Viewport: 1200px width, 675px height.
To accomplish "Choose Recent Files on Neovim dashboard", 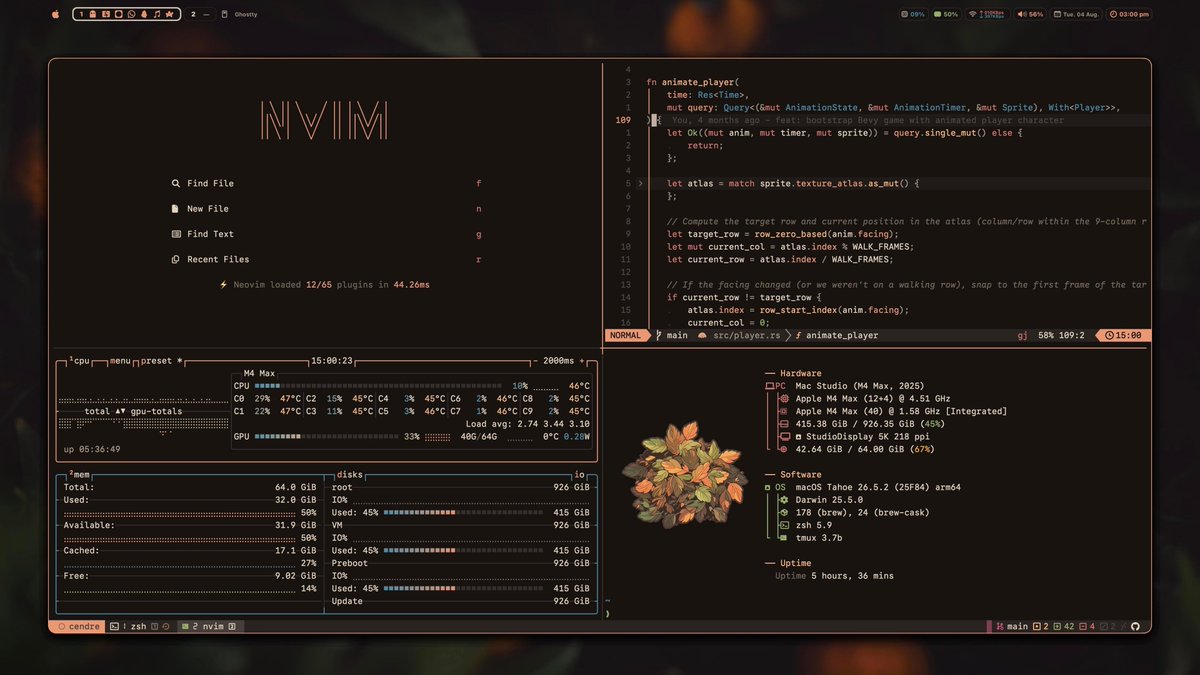I will click(326, 259).
